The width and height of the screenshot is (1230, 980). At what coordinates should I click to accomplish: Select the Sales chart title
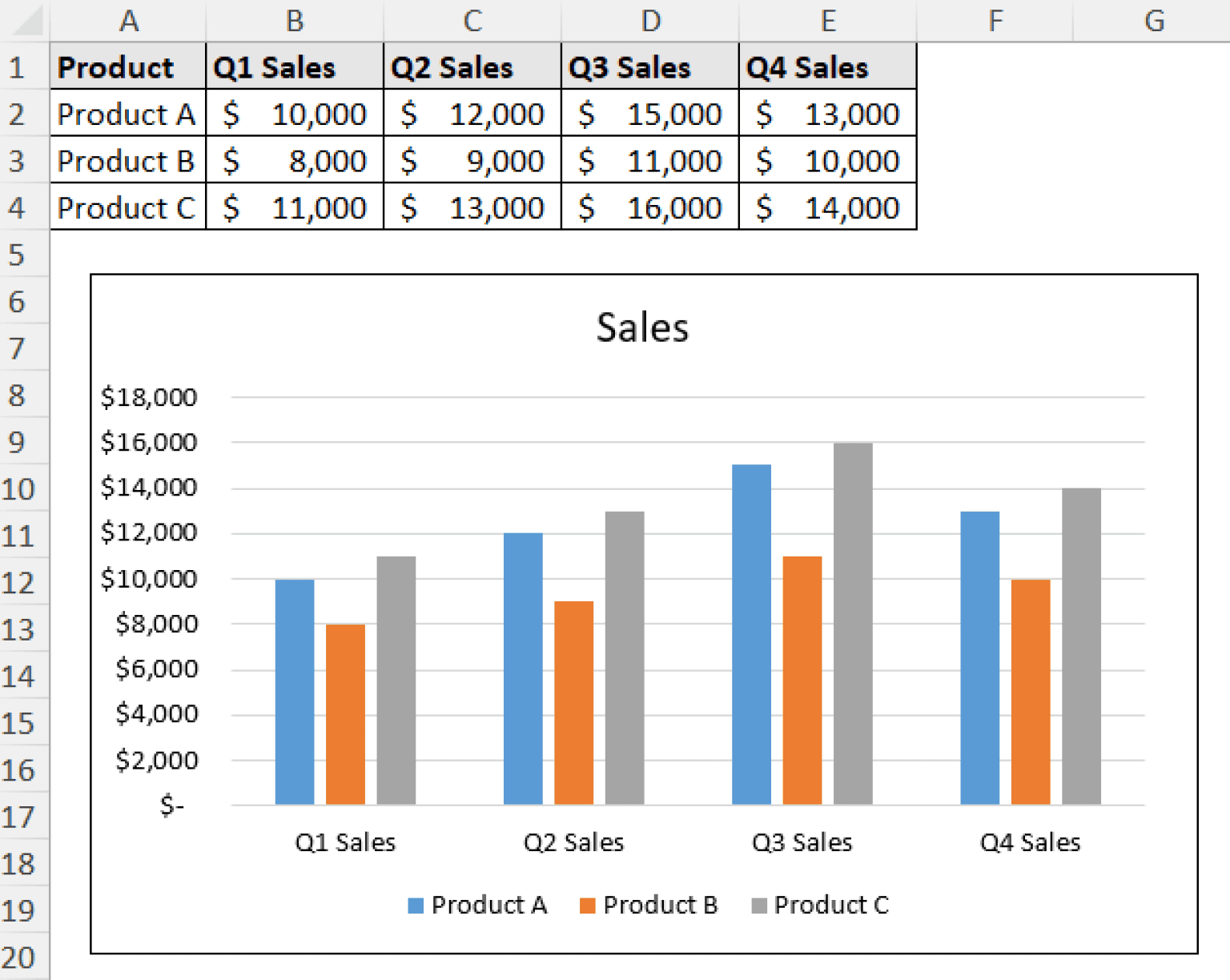tap(642, 327)
